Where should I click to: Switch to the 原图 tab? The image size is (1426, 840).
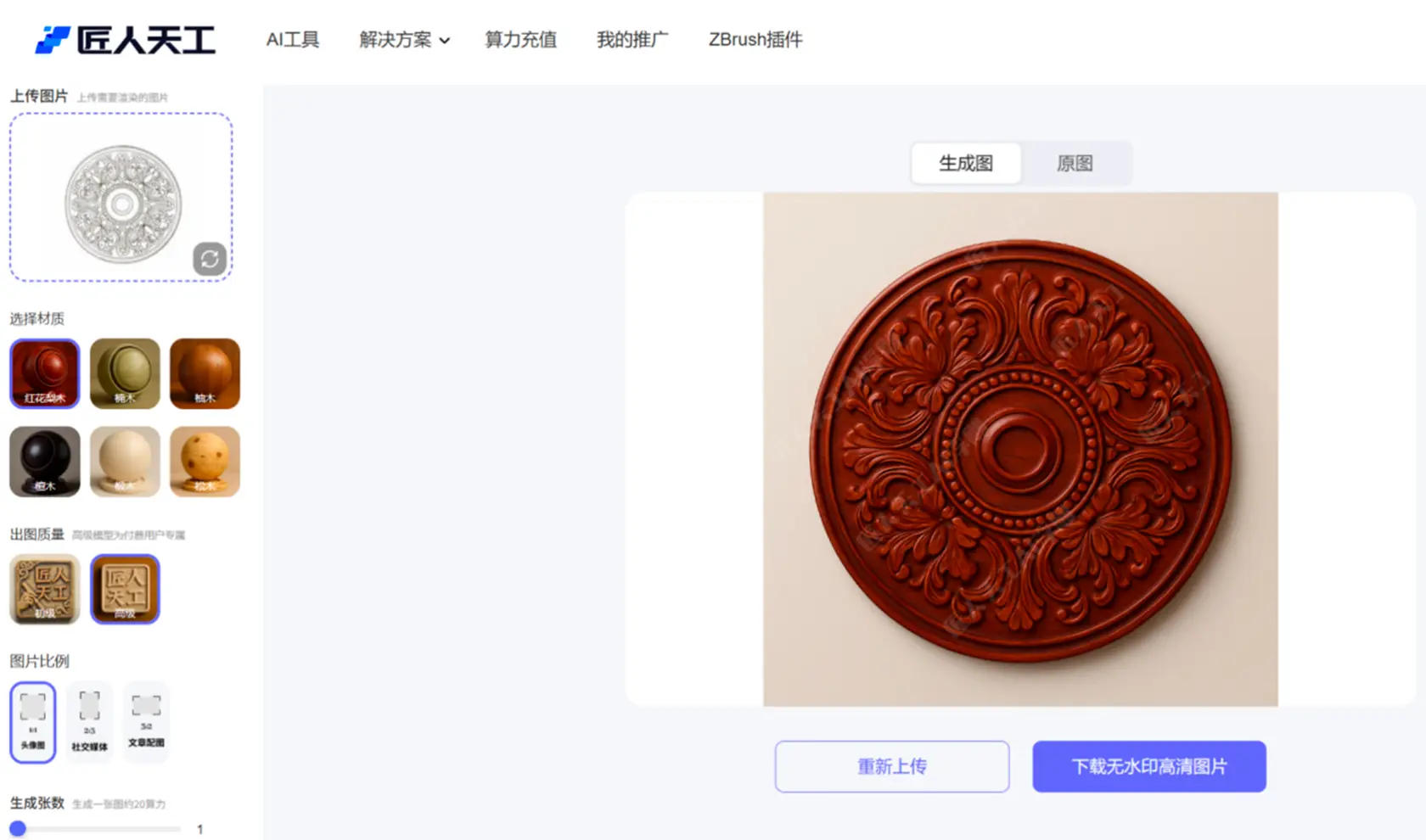click(1075, 163)
